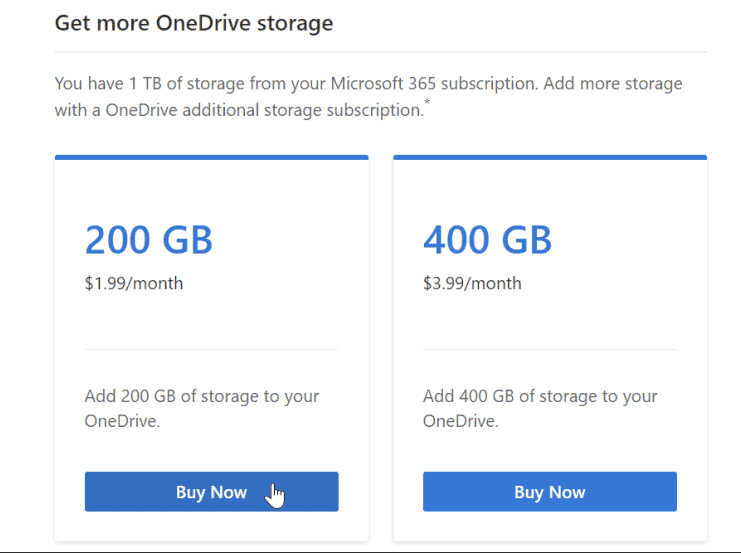This screenshot has width=741, height=553.
Task: Click the blue top bar of the 200 GB card
Action: (211, 157)
